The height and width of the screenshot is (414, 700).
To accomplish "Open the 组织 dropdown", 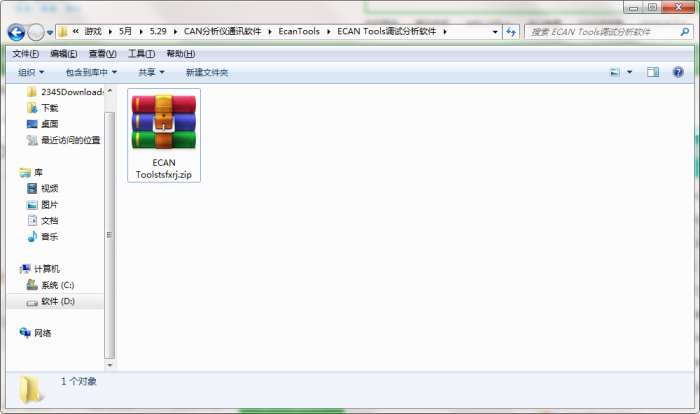I will pos(31,72).
